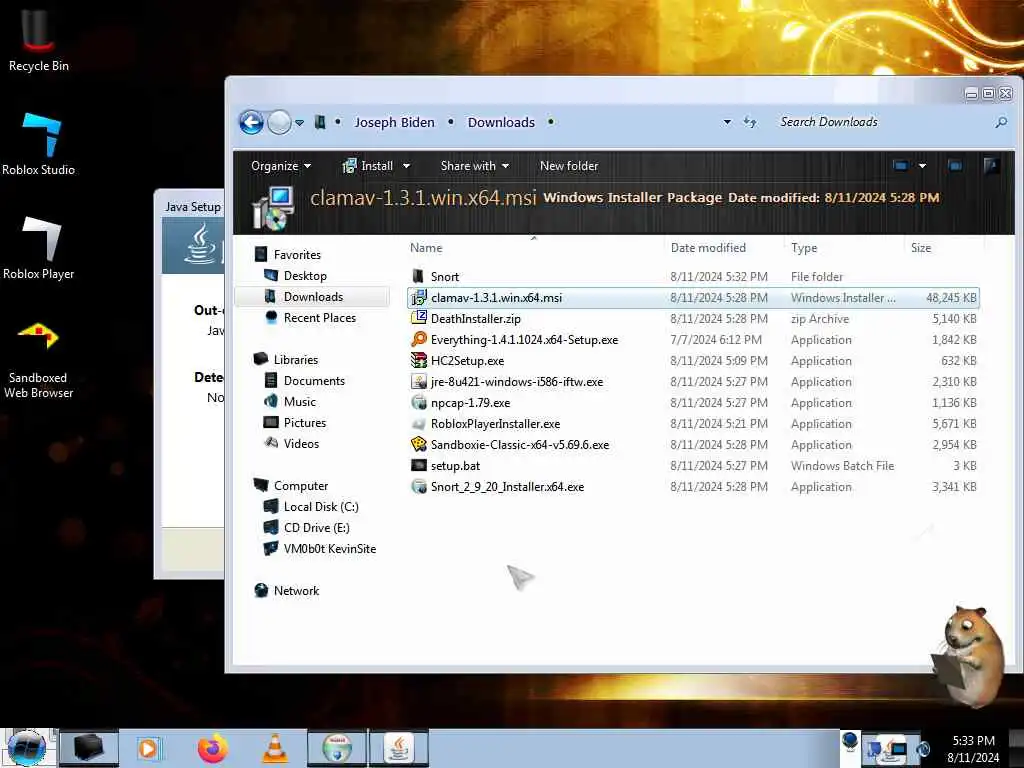The height and width of the screenshot is (768, 1024).
Task: Click the Java Setup window title bar
Action: (192, 206)
